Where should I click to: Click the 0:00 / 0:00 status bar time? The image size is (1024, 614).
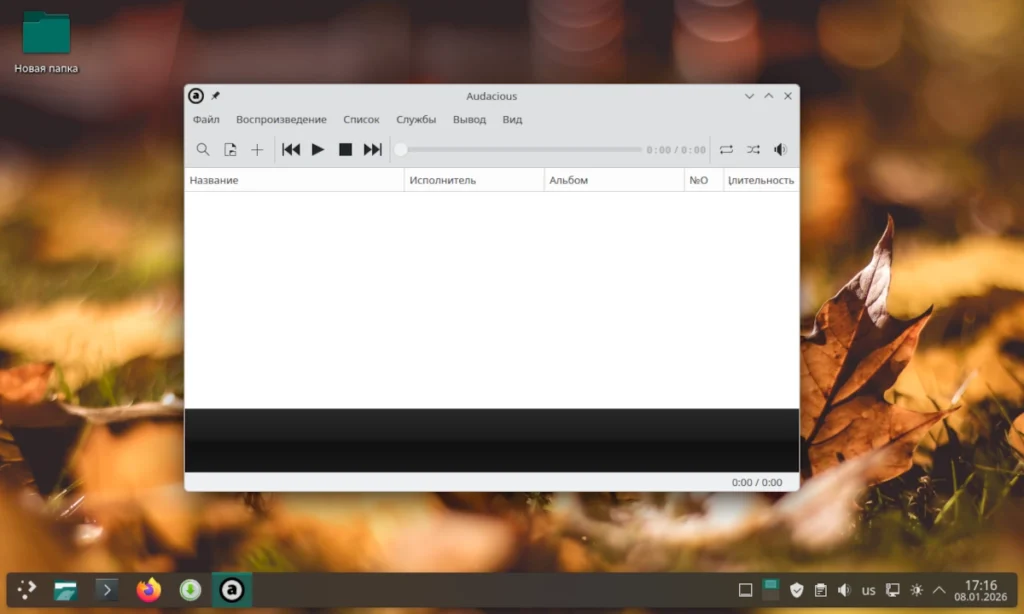point(757,482)
